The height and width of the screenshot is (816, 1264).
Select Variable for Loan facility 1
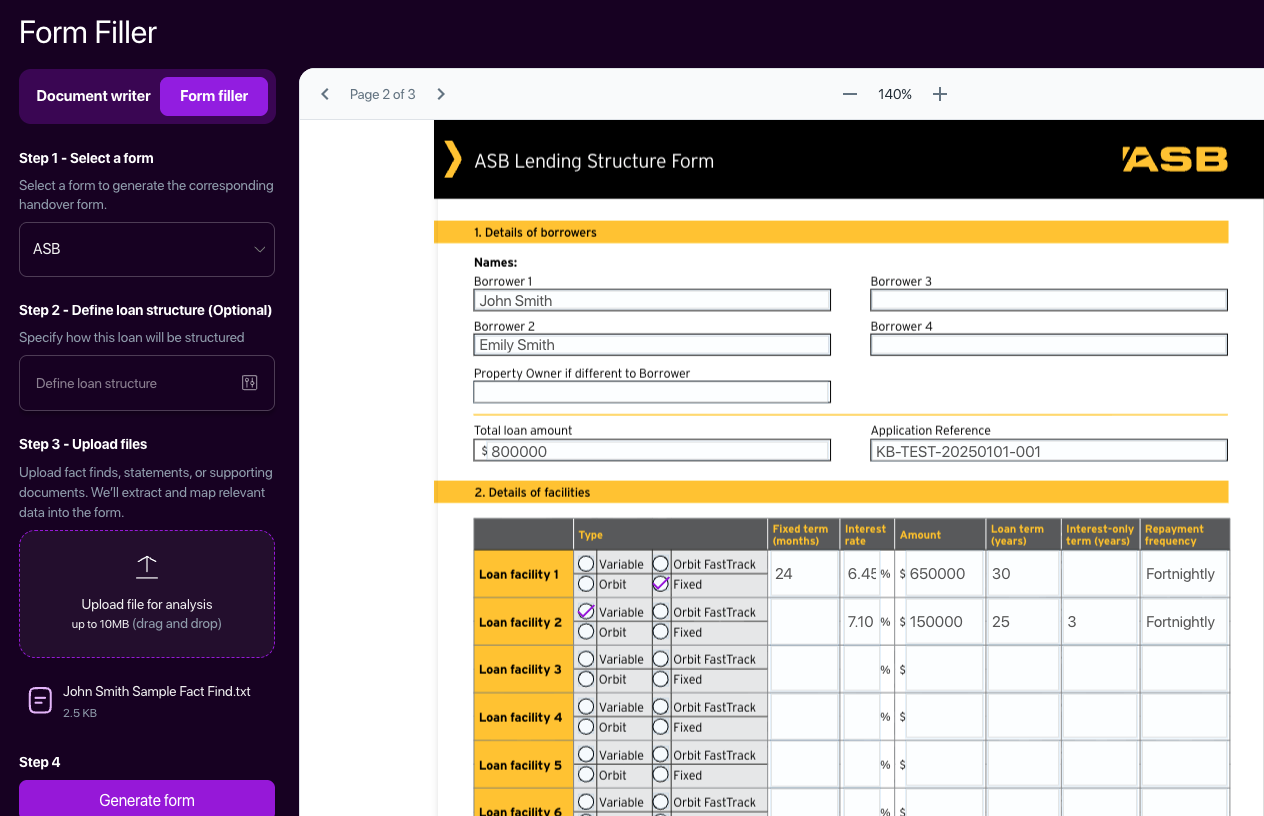587,564
